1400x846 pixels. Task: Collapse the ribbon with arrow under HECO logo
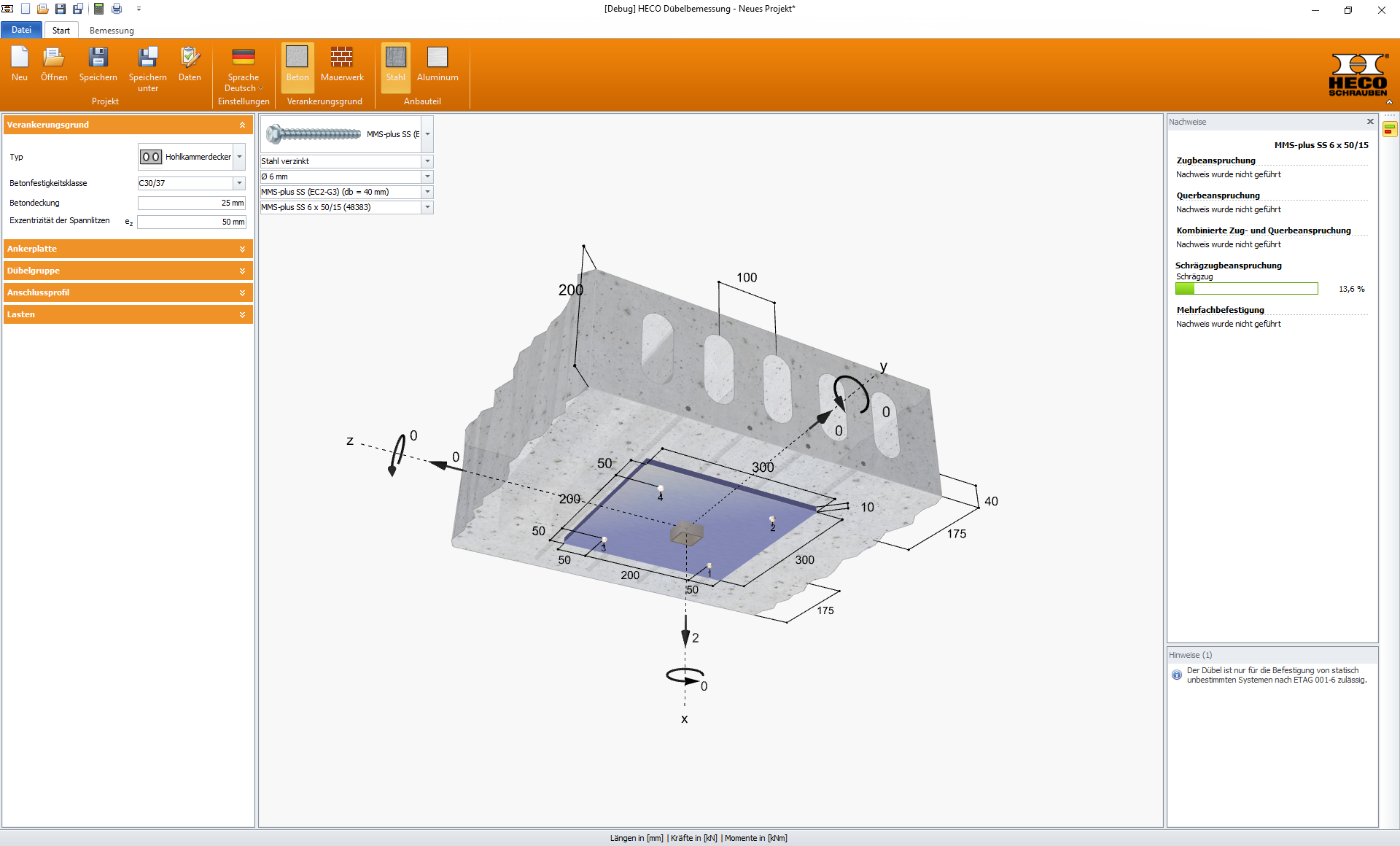[x=1389, y=102]
